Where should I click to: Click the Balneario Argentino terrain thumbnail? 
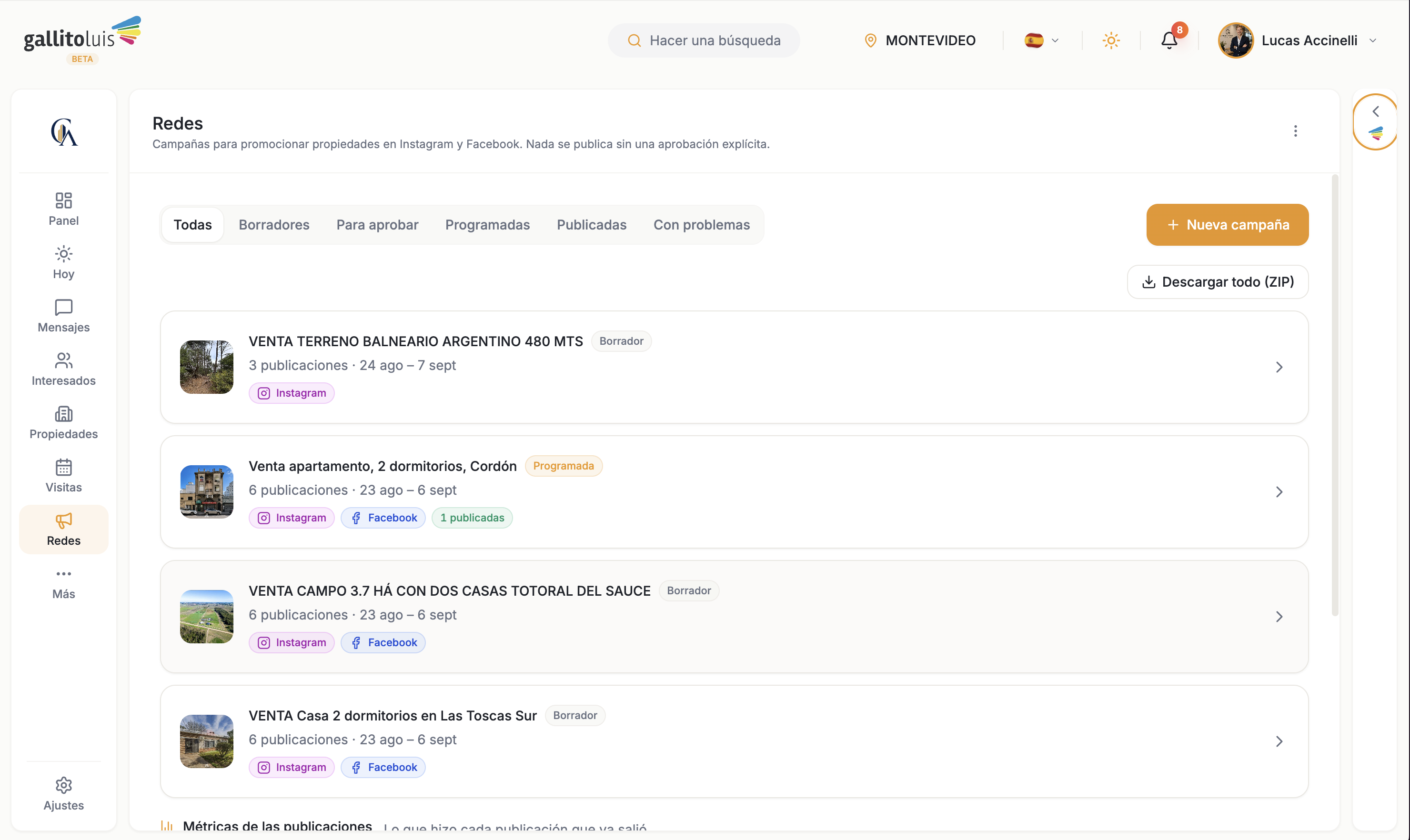coord(207,367)
